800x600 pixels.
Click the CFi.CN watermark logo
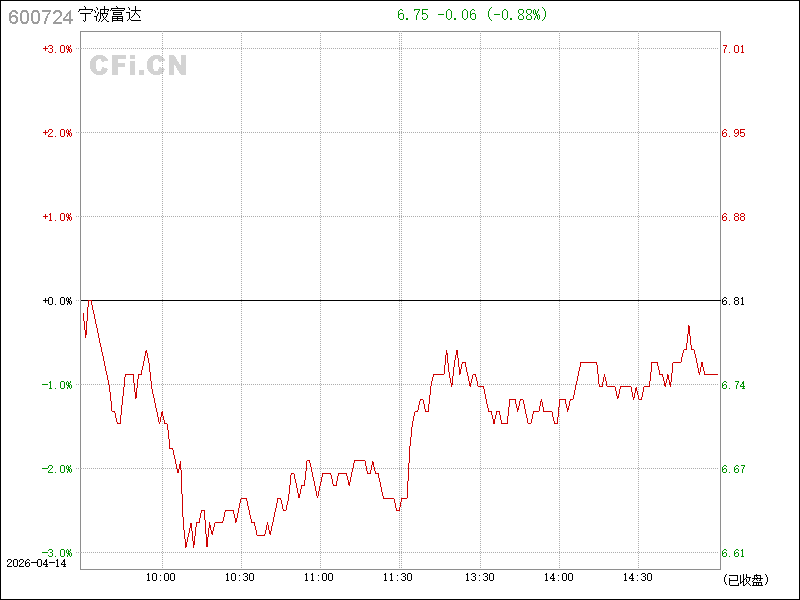pyautogui.click(x=138, y=66)
